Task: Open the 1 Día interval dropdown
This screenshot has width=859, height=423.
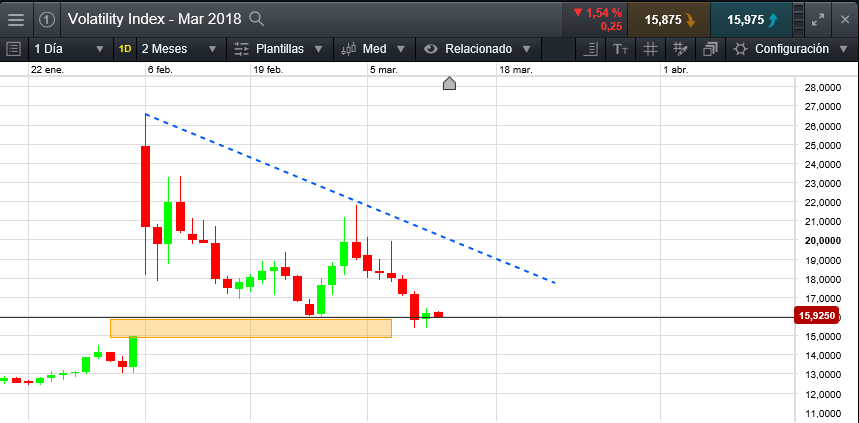Action: (x=68, y=49)
